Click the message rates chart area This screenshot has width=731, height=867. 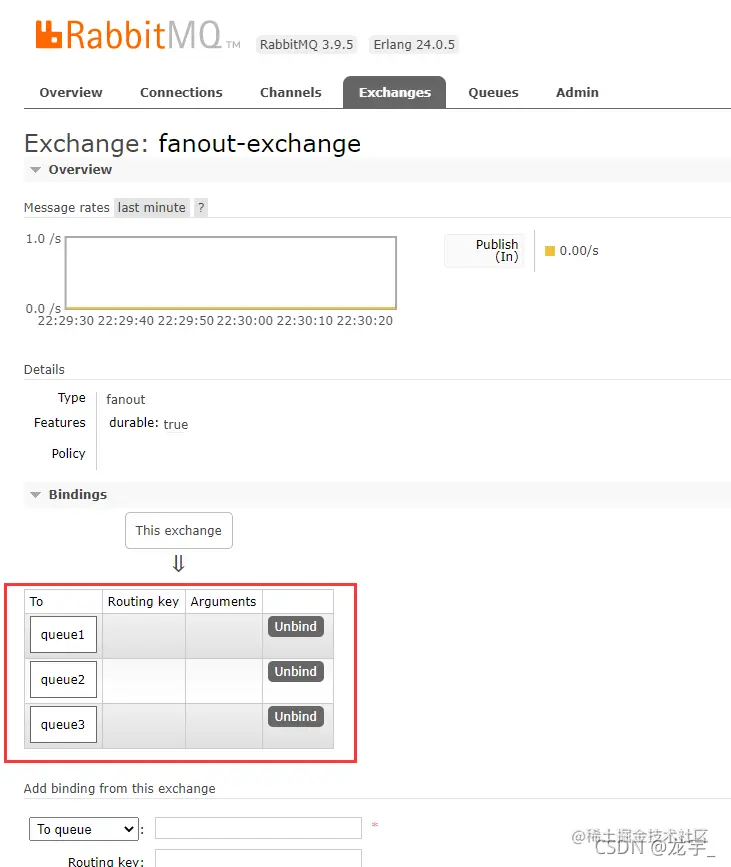pyautogui.click(x=231, y=273)
